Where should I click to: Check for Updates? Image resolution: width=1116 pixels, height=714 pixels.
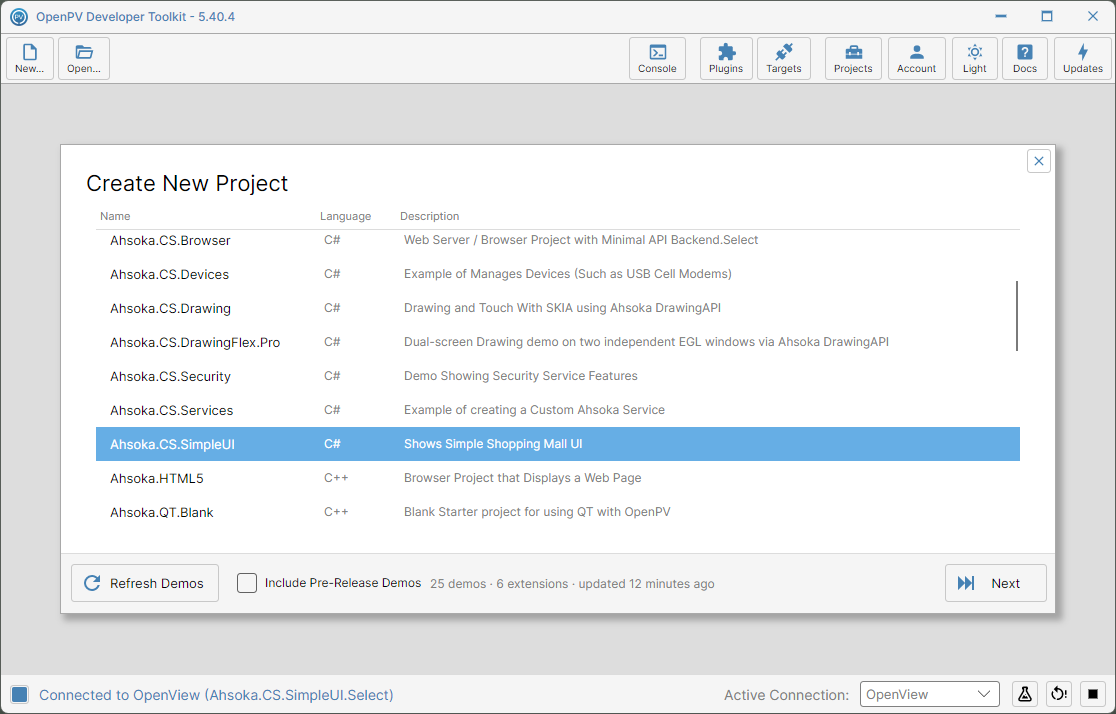[x=1083, y=58]
